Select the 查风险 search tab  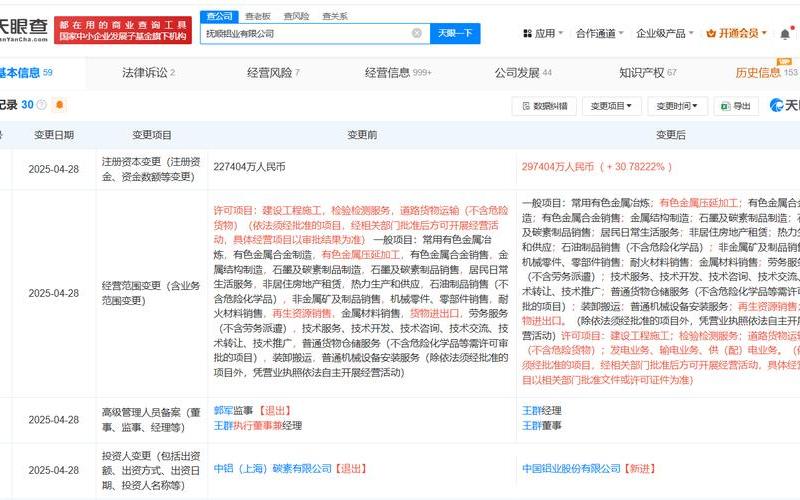pyautogui.click(x=296, y=16)
